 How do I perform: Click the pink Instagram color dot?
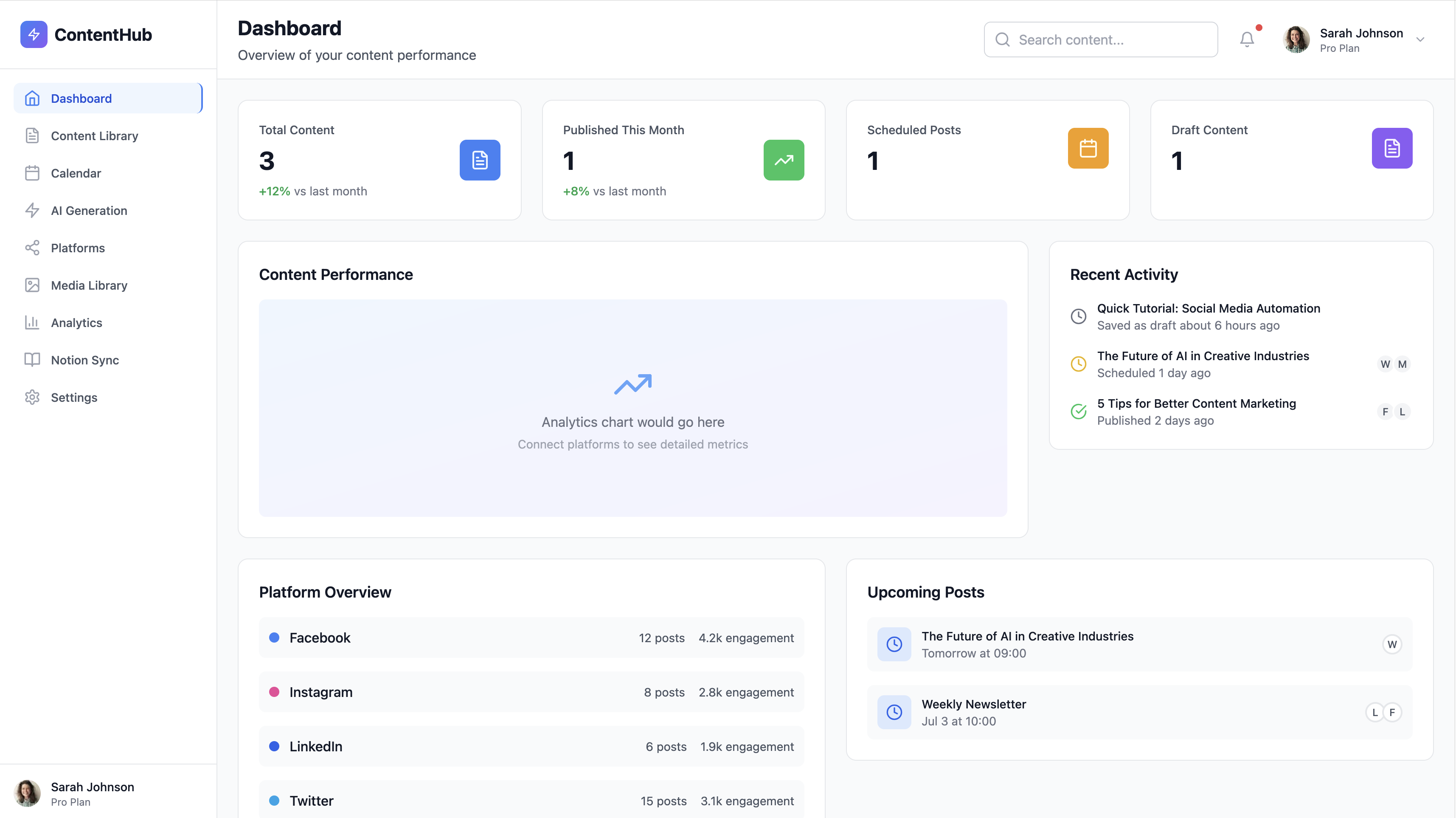click(x=274, y=692)
